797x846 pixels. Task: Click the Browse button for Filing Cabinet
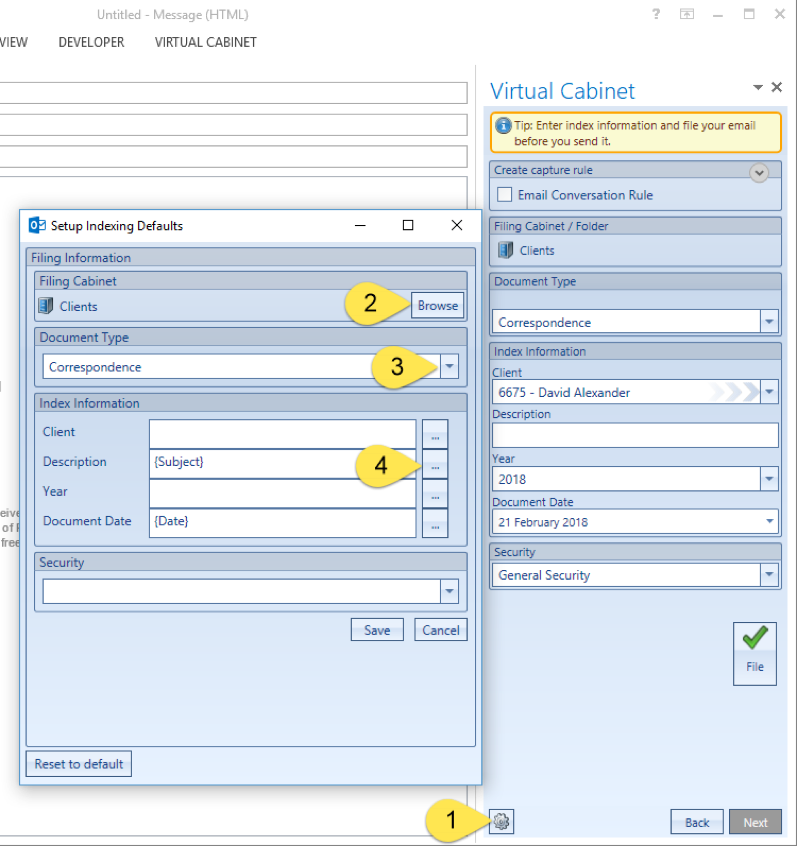point(438,305)
